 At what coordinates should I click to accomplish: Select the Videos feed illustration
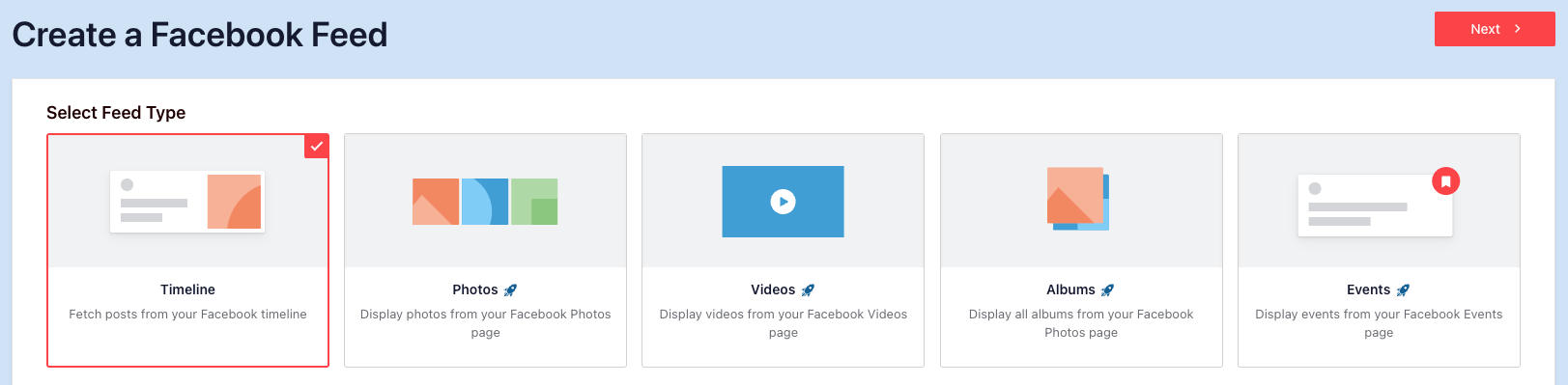click(784, 202)
